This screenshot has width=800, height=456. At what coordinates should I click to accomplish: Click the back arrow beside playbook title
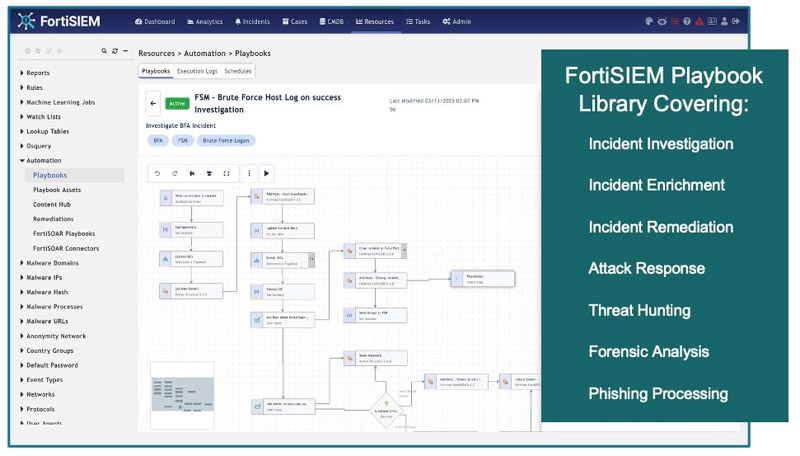153,104
